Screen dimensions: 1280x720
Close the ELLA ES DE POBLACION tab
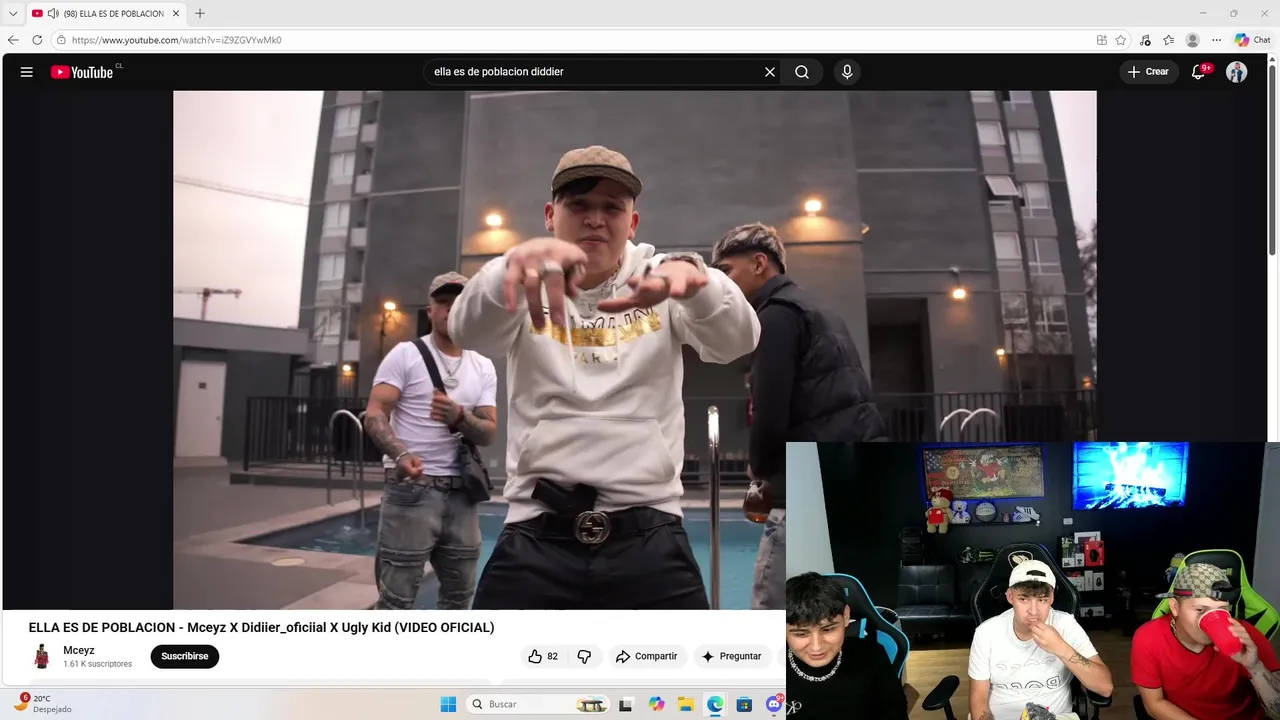(x=176, y=13)
